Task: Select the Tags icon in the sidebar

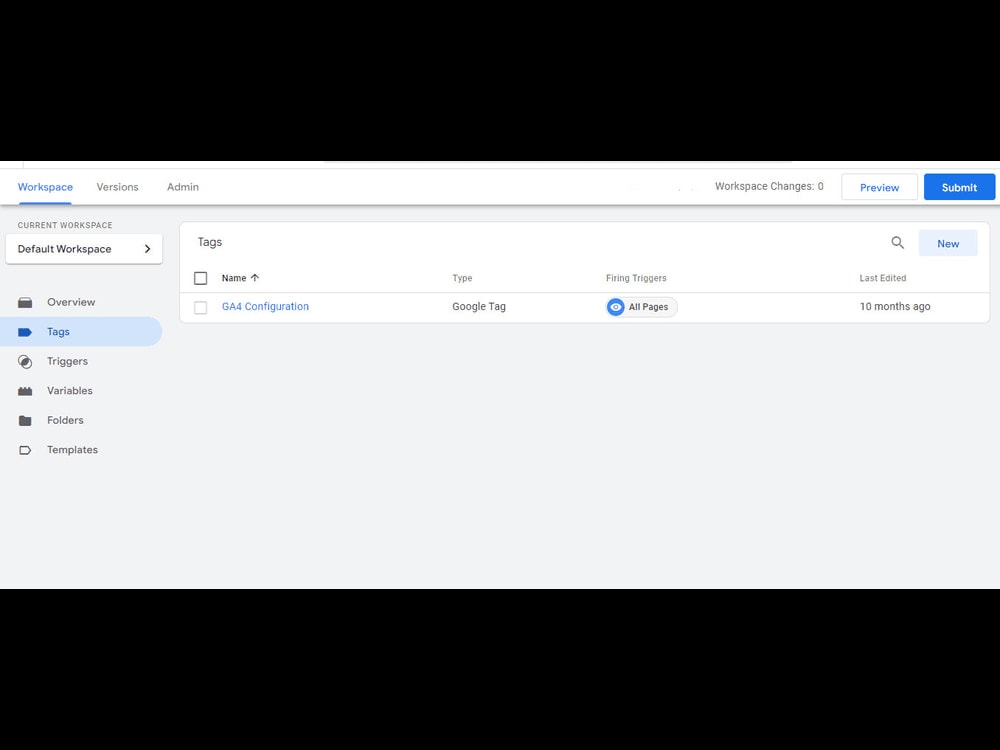Action: pyautogui.click(x=26, y=331)
